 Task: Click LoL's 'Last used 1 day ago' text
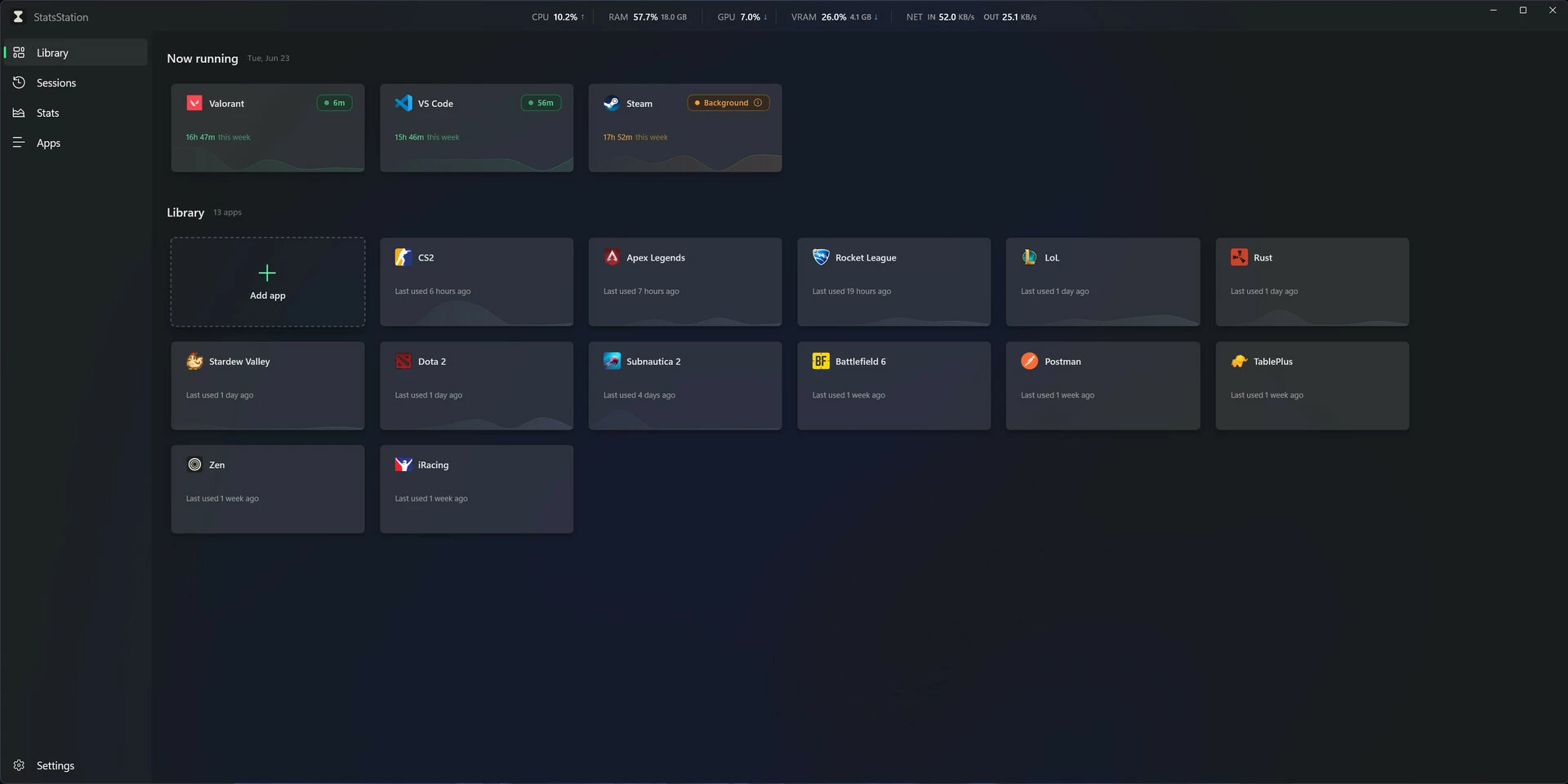[x=1055, y=292]
